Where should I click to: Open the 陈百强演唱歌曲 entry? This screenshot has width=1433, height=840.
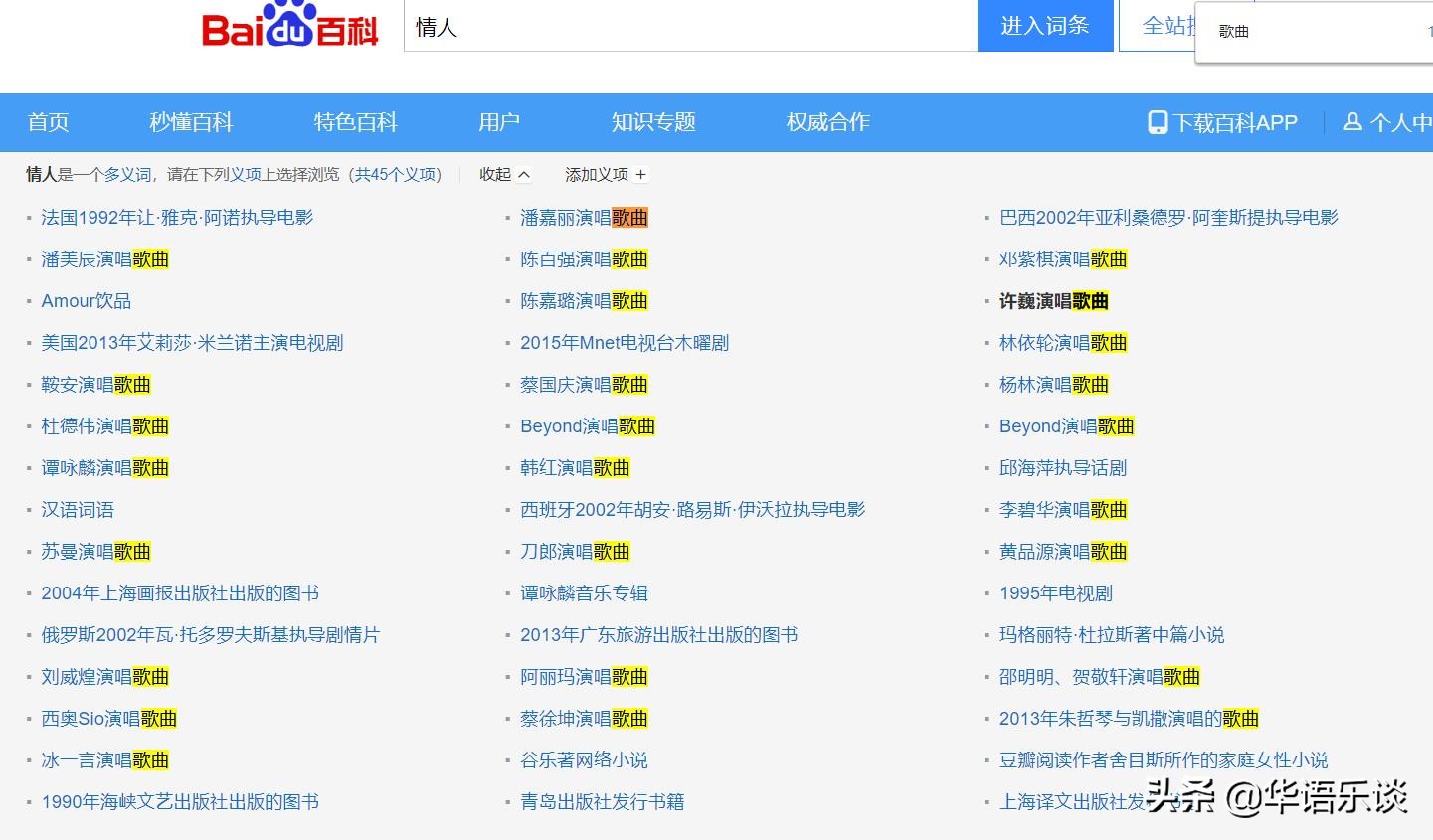pyautogui.click(x=584, y=258)
